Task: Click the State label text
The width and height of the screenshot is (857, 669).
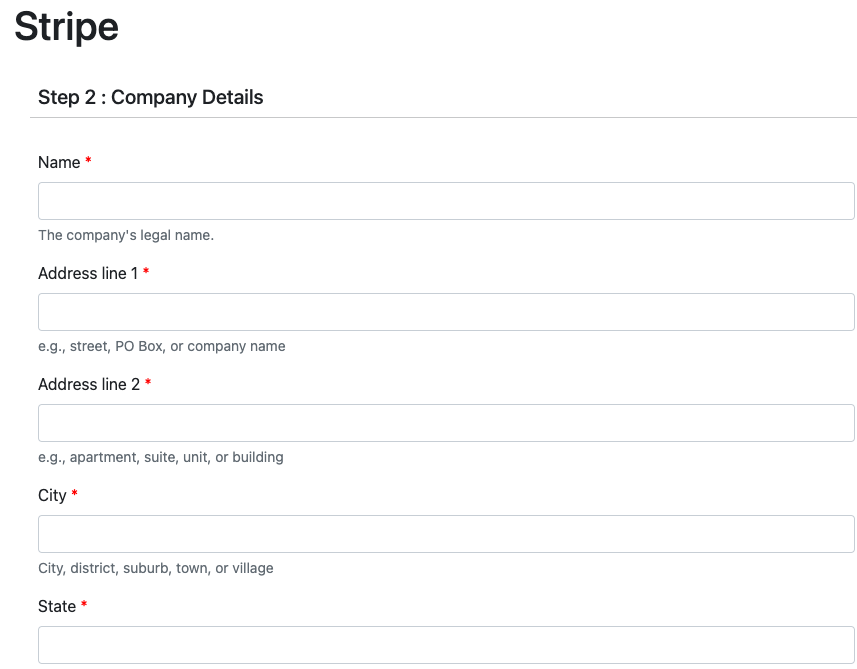Action: 57,606
